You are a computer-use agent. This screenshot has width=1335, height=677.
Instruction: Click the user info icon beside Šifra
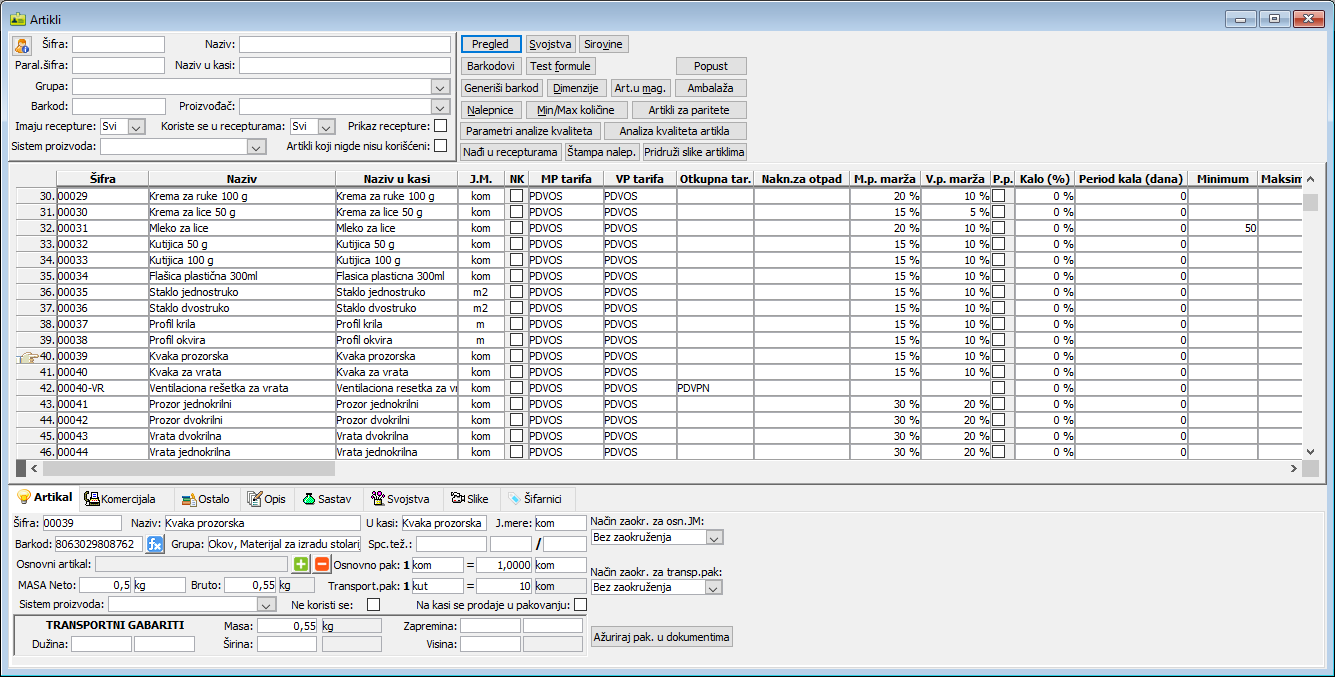click(x=22, y=45)
